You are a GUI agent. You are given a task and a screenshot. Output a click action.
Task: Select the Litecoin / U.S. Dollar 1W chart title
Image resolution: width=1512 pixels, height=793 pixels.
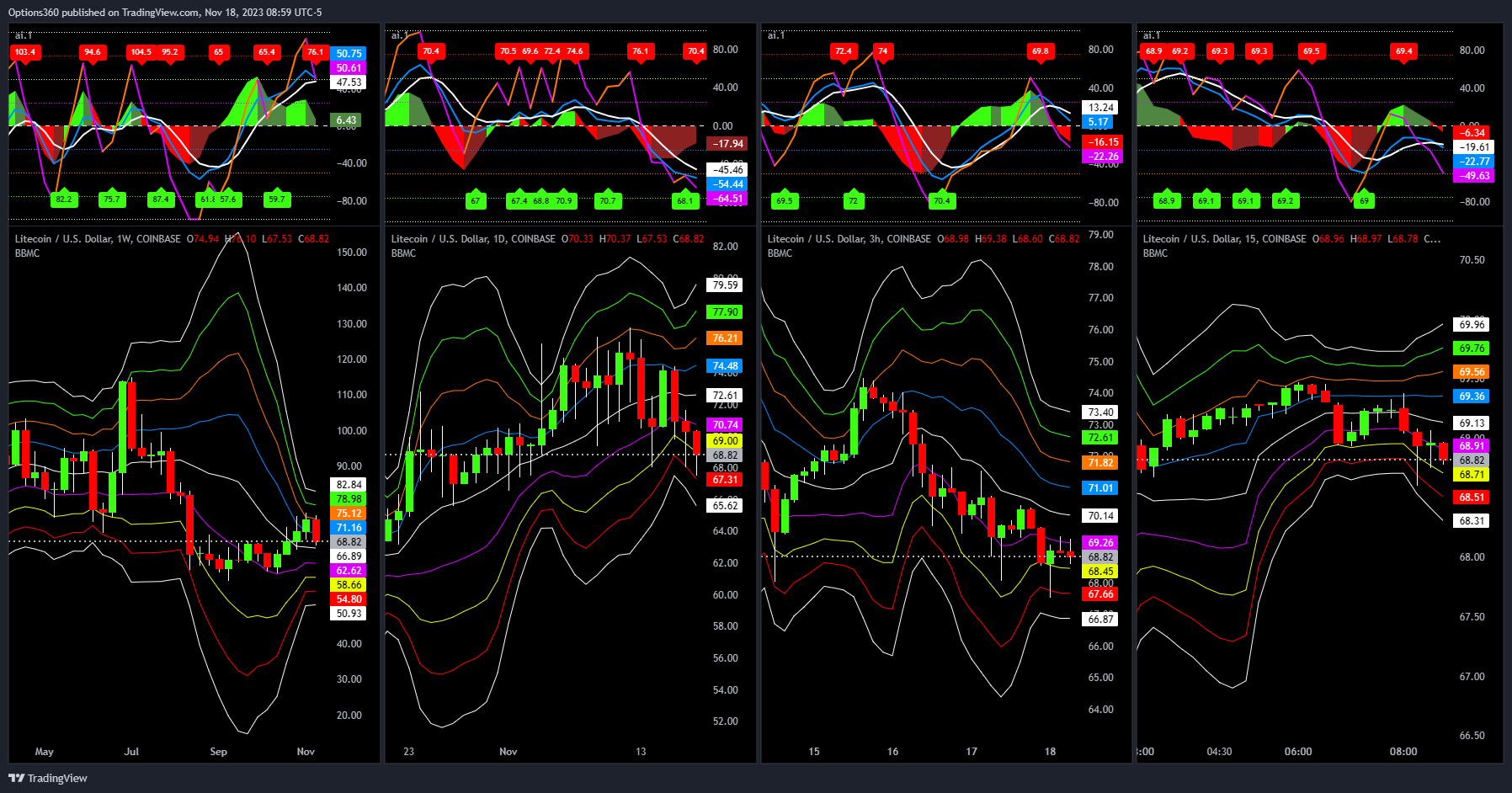coord(98,239)
